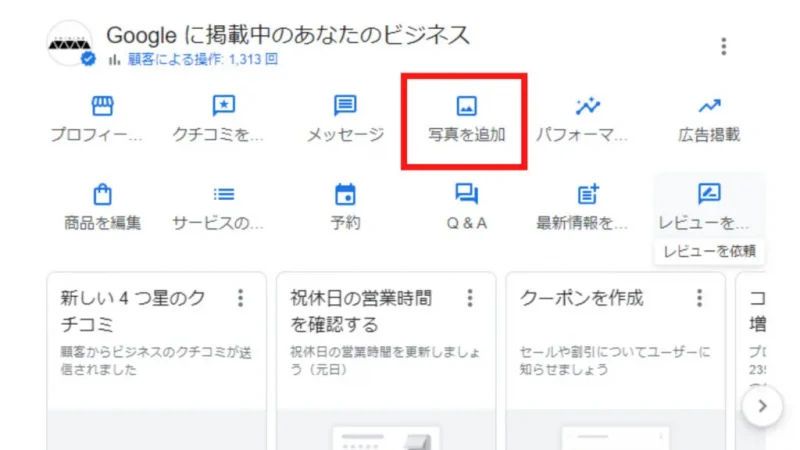The image size is (800, 450).
Task: Open the 新しい 4 つ星のクチコミ card
Action: click(157, 361)
